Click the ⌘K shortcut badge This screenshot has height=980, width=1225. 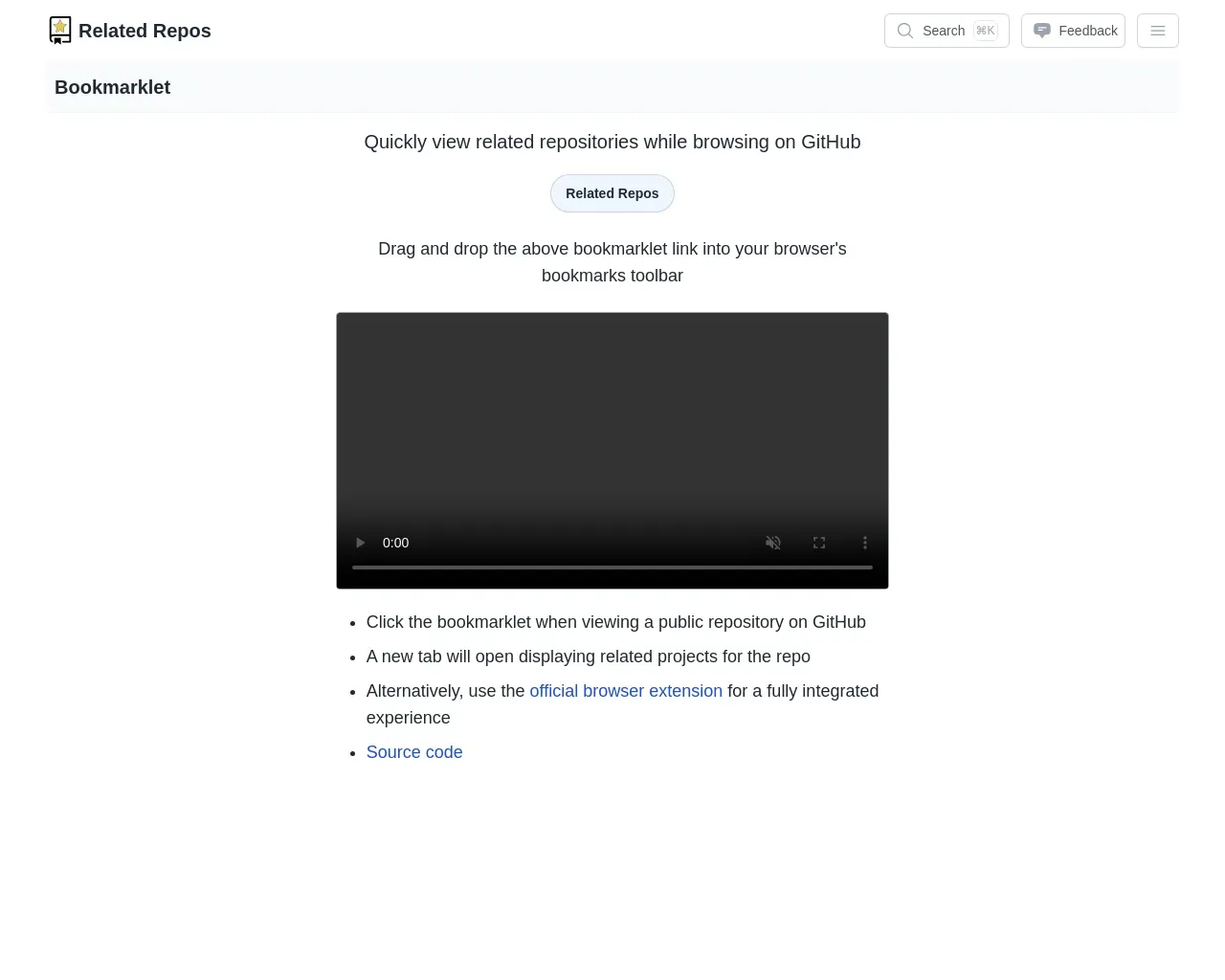coord(986,31)
